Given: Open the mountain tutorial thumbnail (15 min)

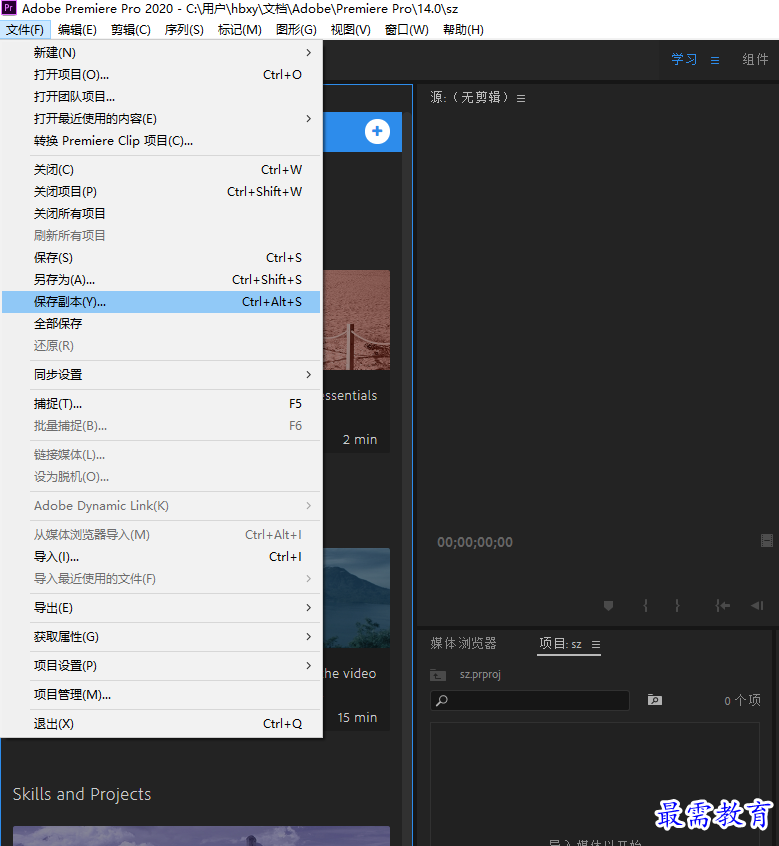Looking at the screenshot, I should click(x=357, y=598).
